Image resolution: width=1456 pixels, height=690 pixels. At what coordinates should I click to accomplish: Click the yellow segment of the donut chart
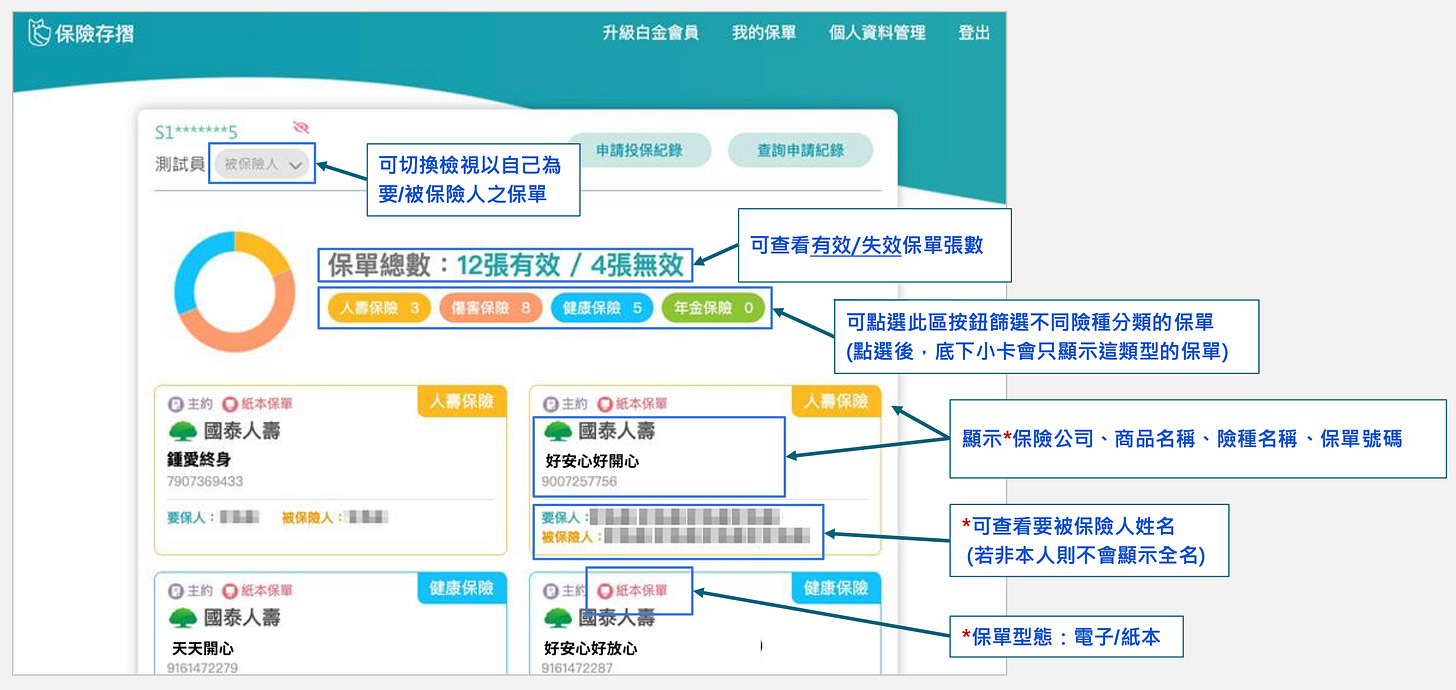(260, 248)
